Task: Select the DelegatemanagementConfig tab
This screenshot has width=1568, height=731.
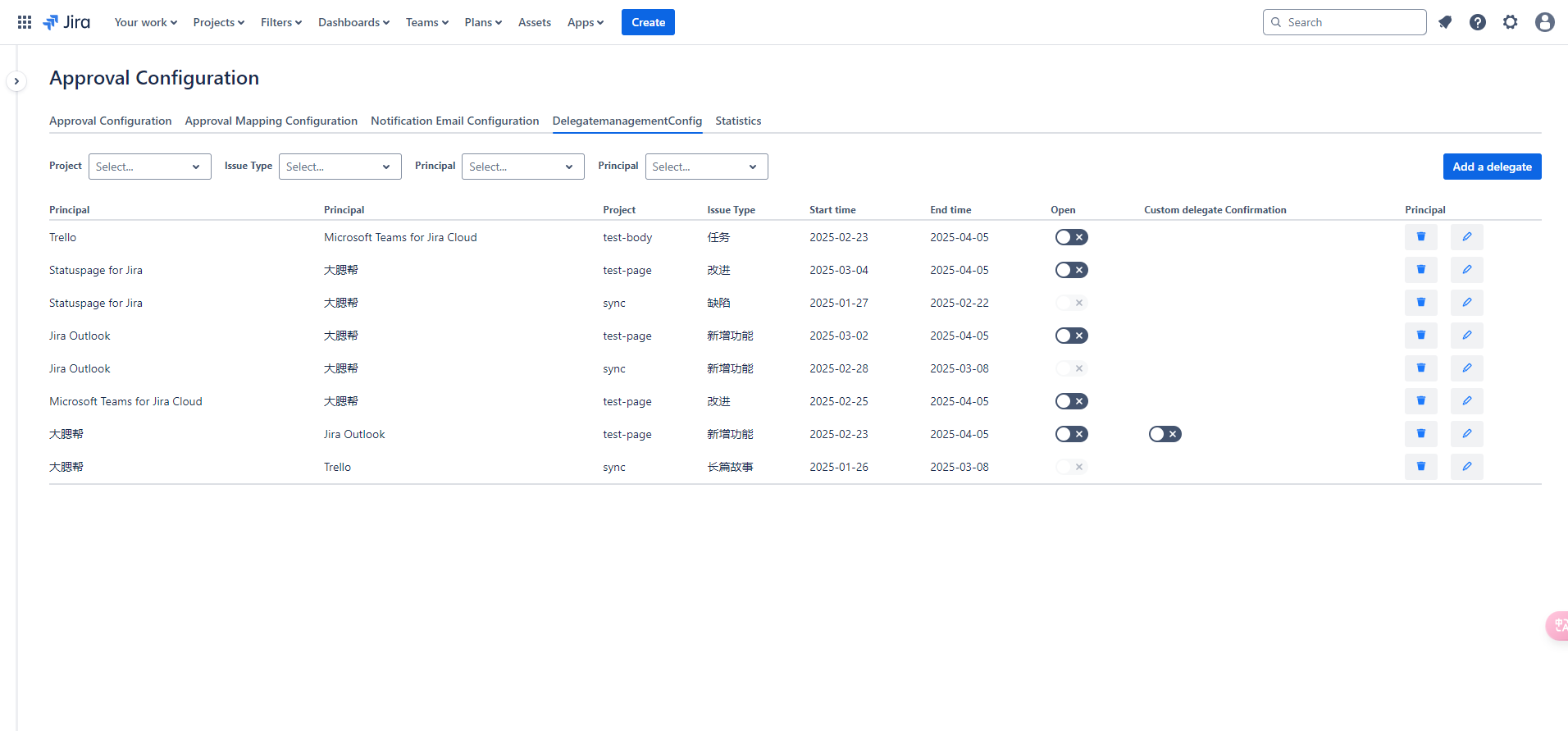Action: pyautogui.click(x=627, y=121)
